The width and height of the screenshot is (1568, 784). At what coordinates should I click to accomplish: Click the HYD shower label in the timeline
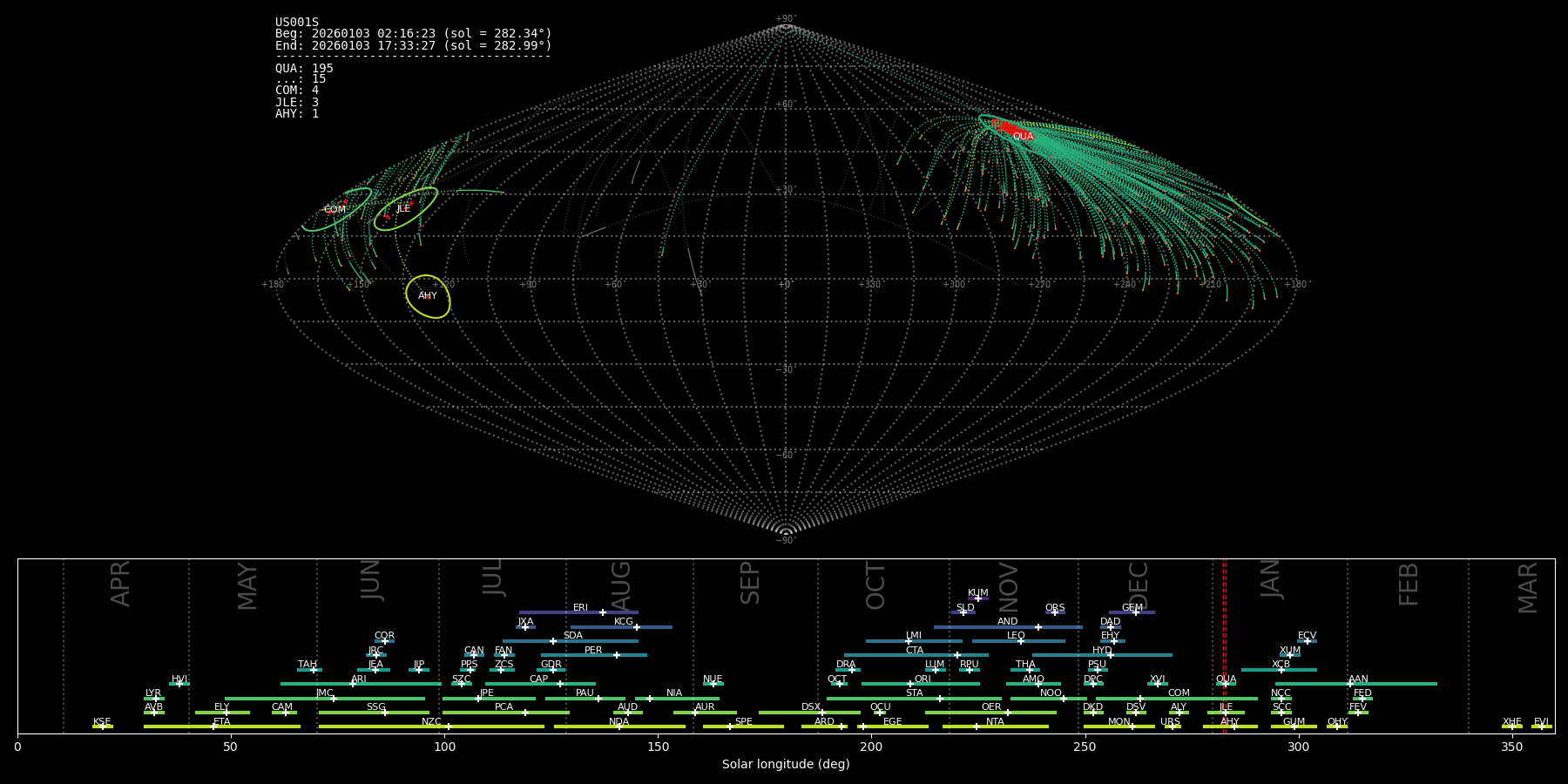coord(1102,651)
